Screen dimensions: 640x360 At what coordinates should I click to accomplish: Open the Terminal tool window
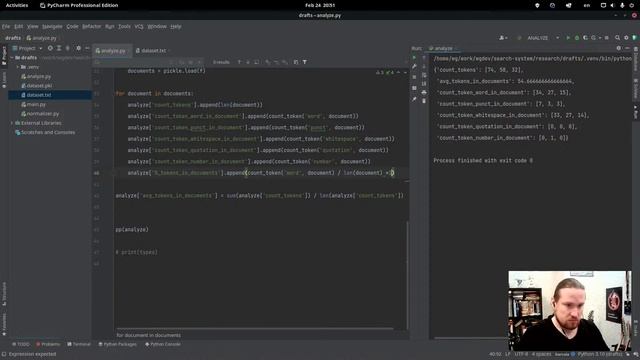(x=79, y=344)
